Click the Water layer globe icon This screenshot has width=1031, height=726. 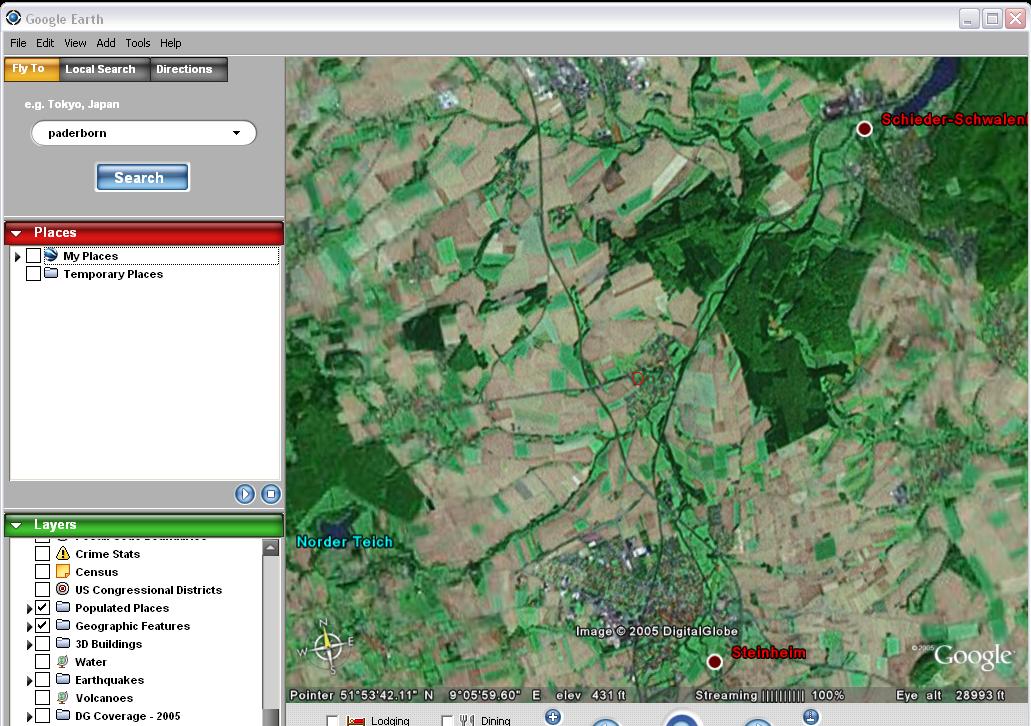click(x=63, y=661)
